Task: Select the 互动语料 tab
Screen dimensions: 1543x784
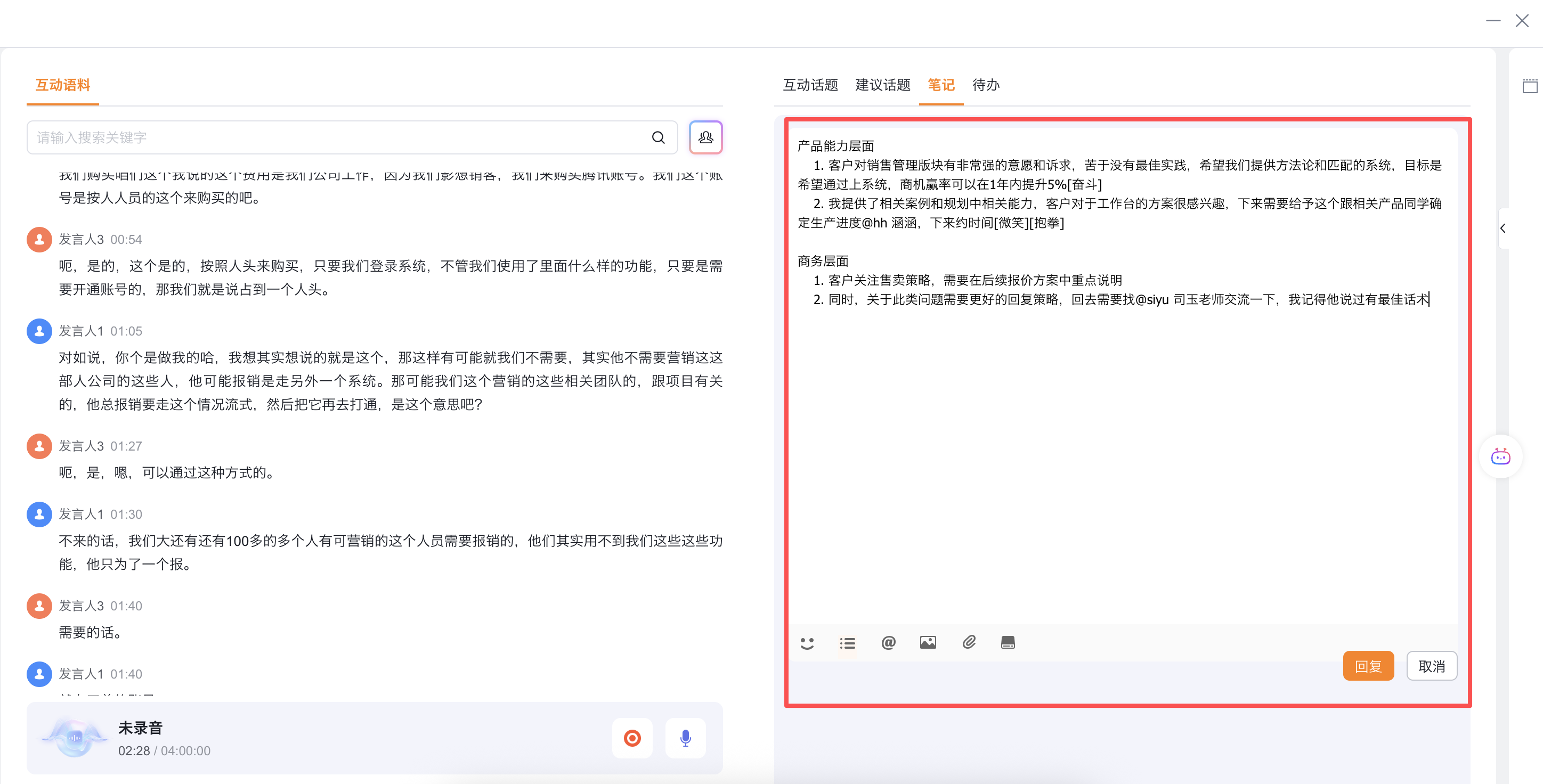Action: tap(63, 85)
